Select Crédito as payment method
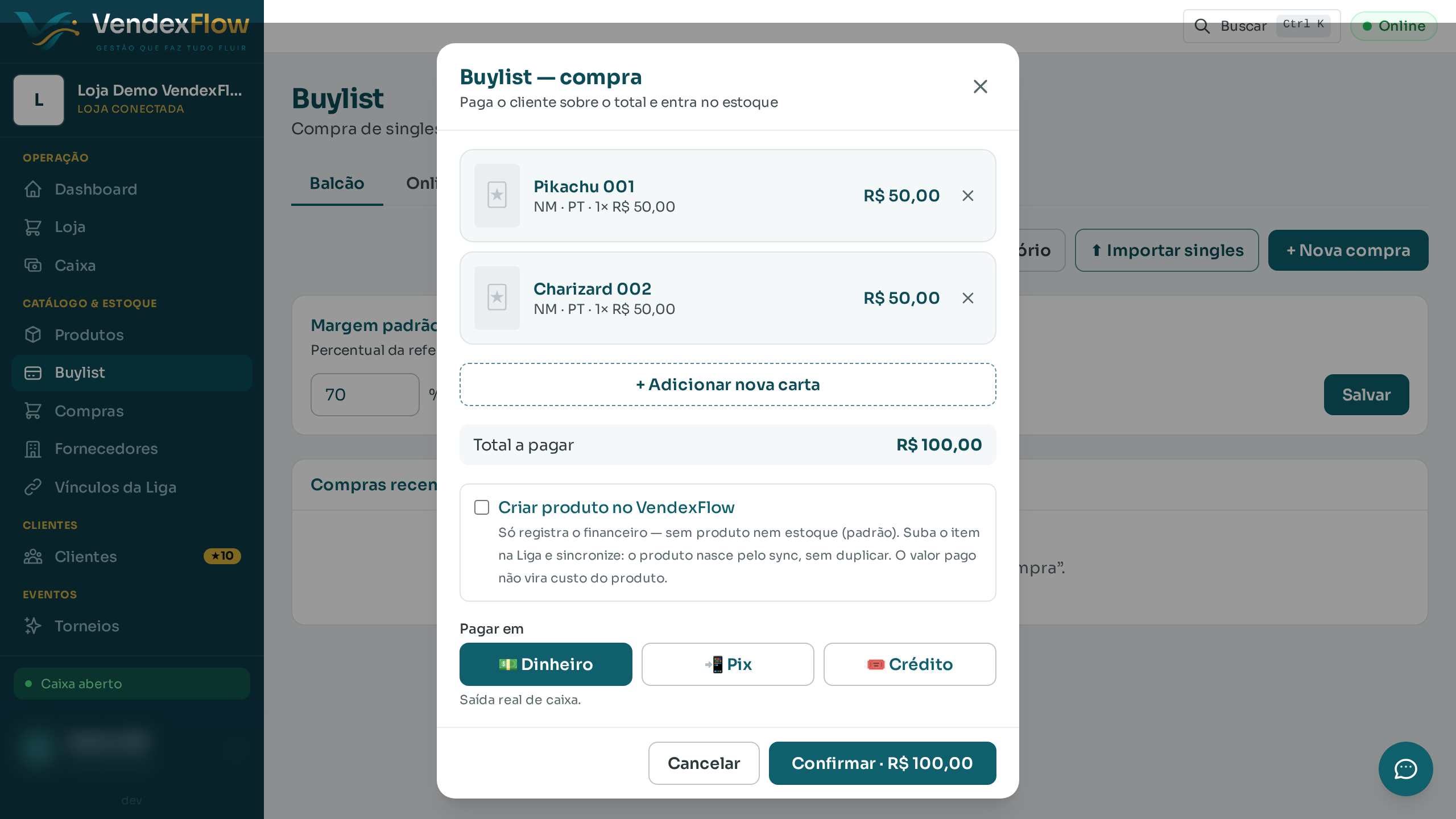Viewport: 1456px width, 819px height. [909, 664]
